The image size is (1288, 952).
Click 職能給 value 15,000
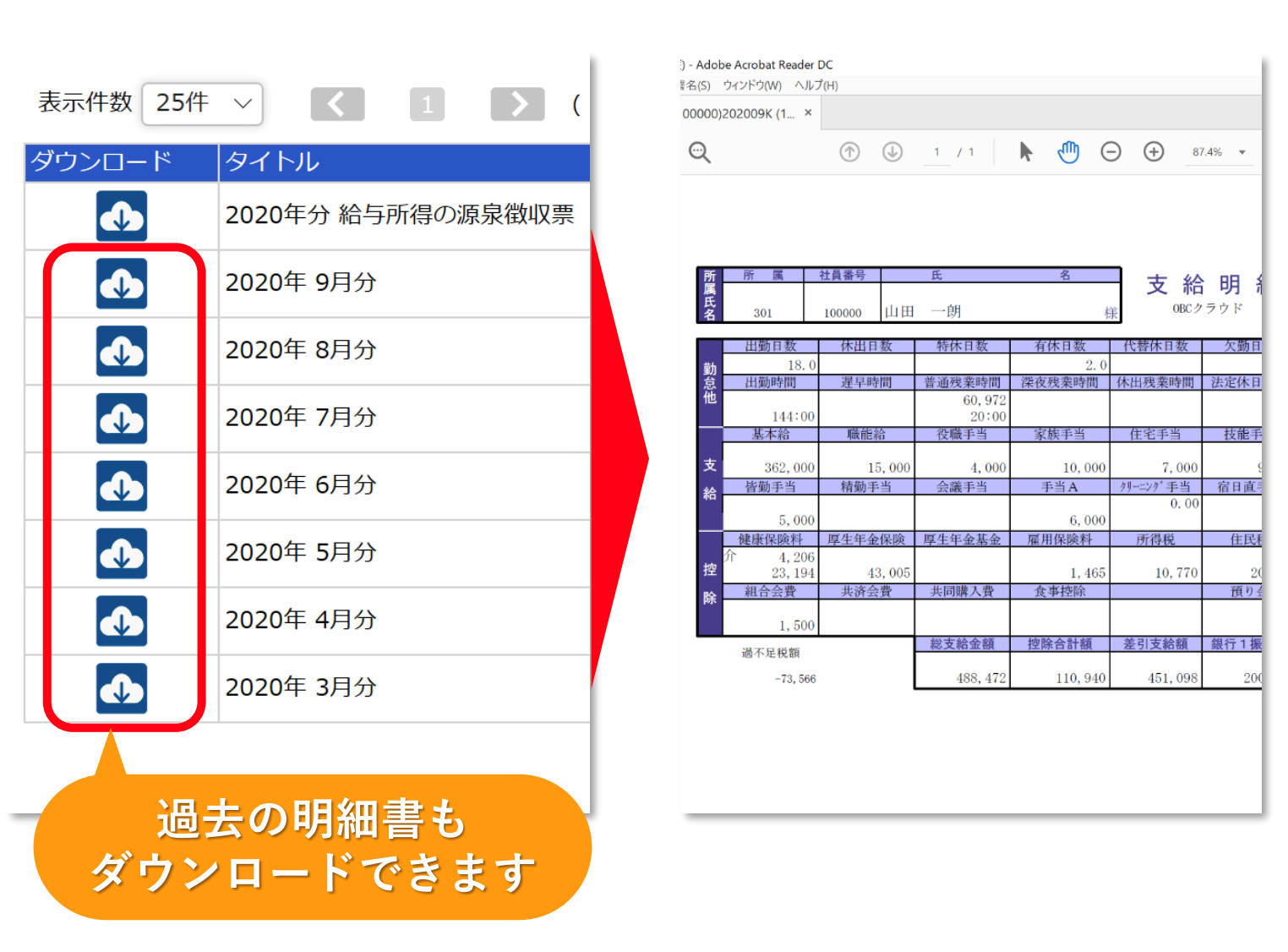889,468
